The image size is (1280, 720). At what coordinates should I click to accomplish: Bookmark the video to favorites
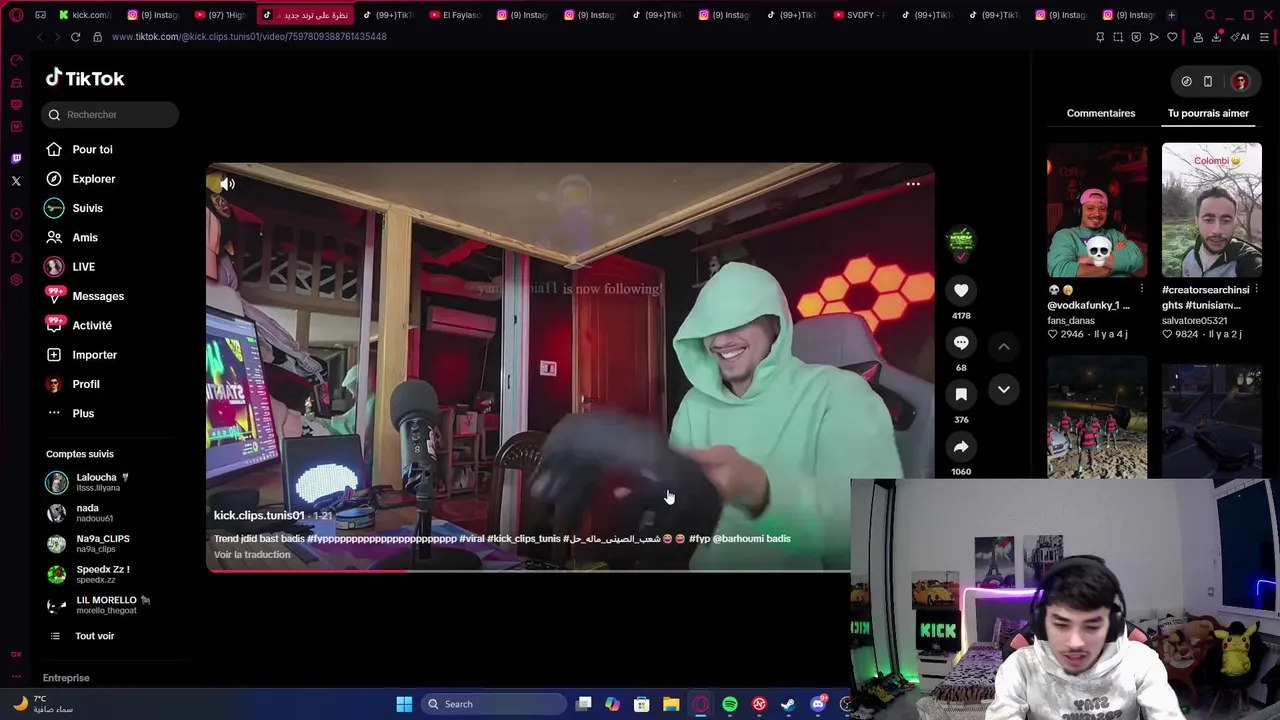pyautogui.click(x=961, y=394)
